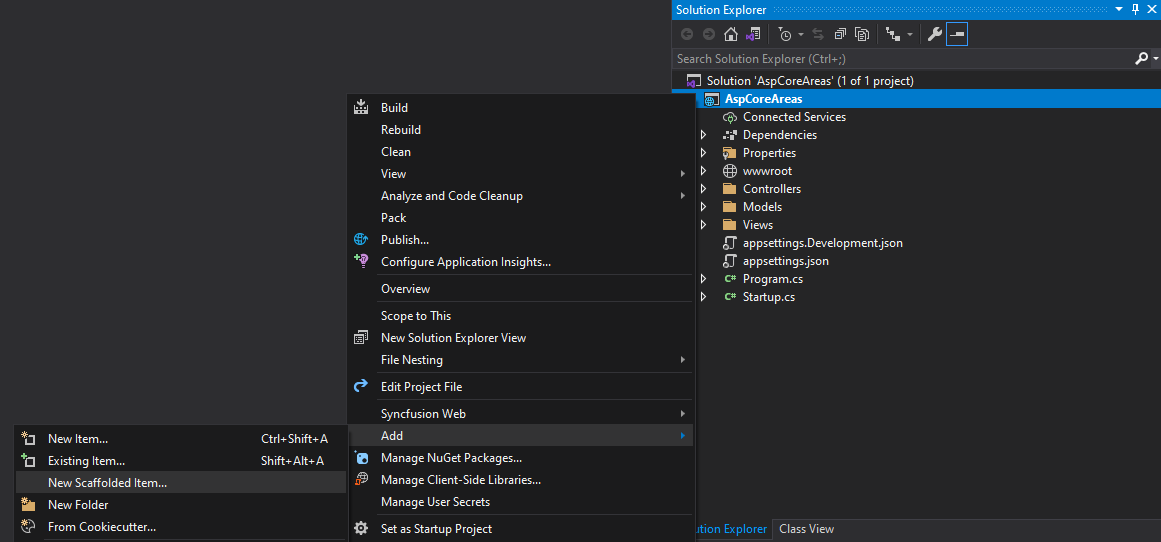Open Properties via the wrench icon
Screen dimensions: 1161x542
click(934, 34)
